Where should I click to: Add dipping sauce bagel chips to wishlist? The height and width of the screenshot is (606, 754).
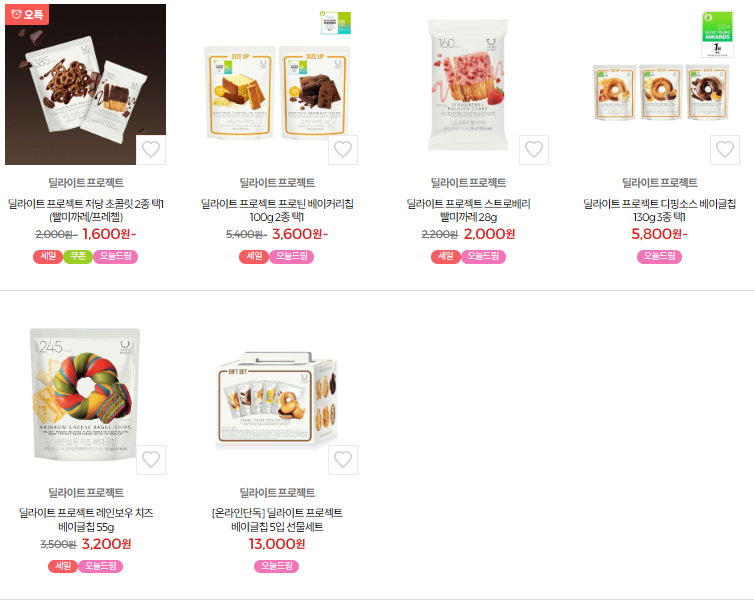coord(725,150)
